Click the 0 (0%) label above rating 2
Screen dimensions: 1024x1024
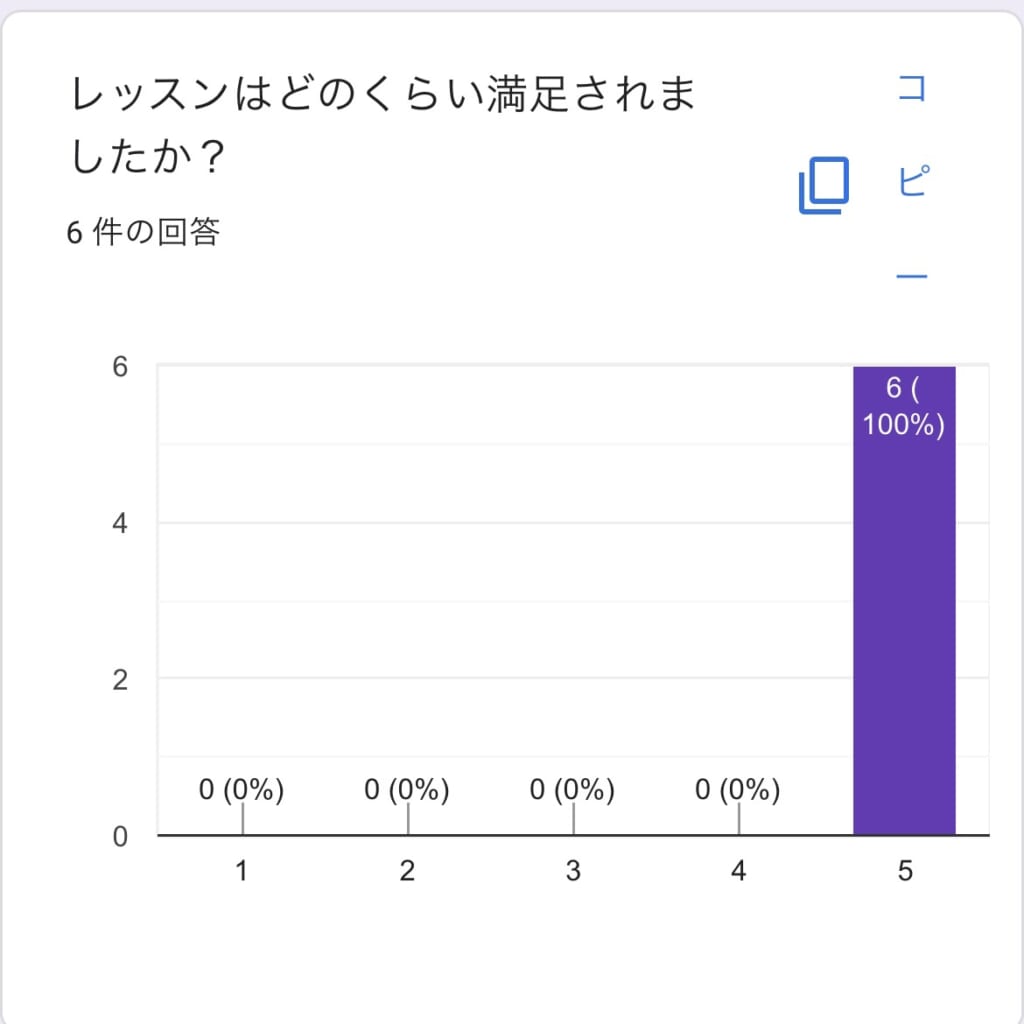407,790
